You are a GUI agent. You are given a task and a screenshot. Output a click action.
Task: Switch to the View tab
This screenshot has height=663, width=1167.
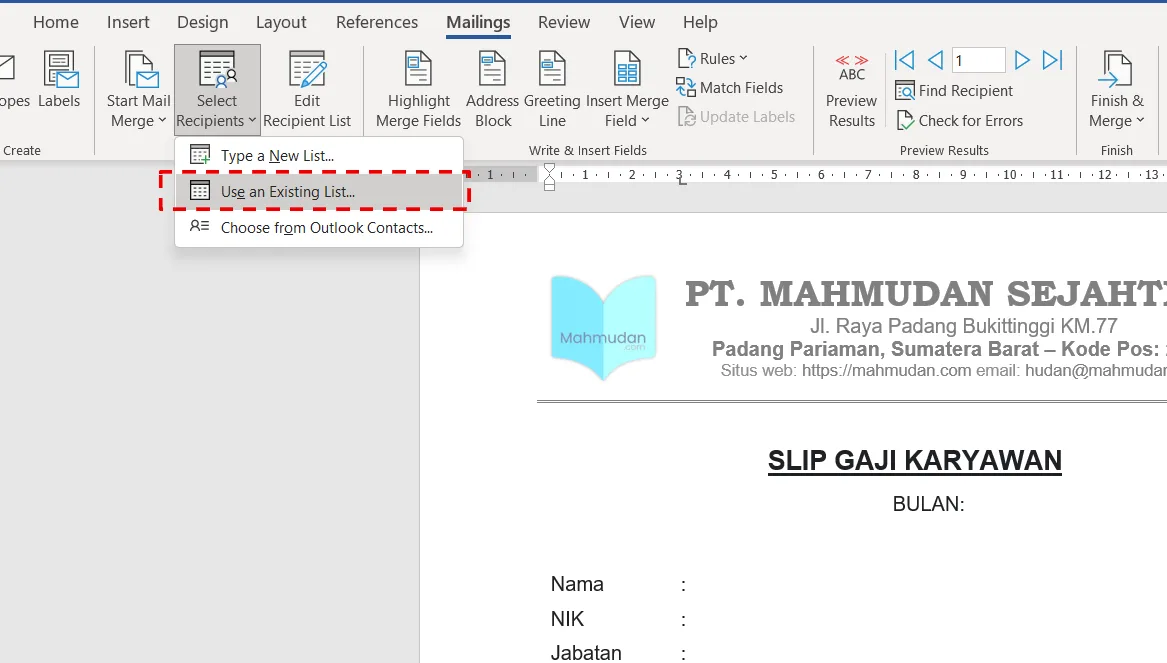coord(637,22)
